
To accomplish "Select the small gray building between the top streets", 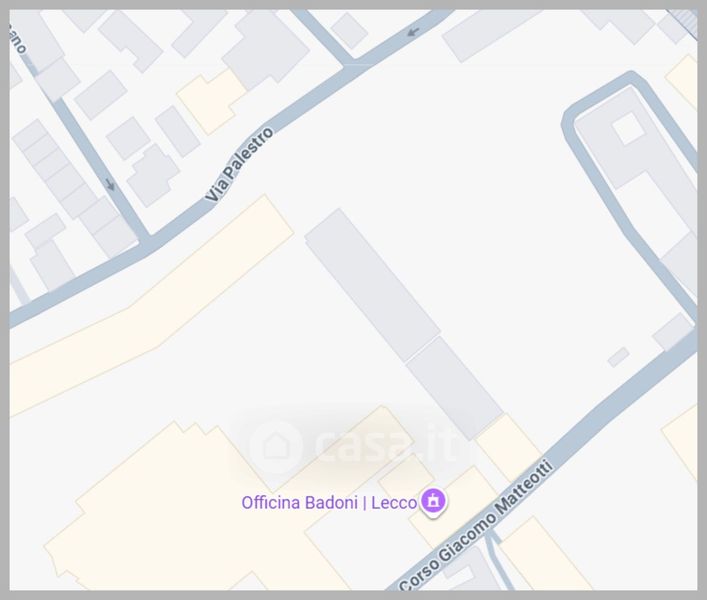I will coord(349,31).
